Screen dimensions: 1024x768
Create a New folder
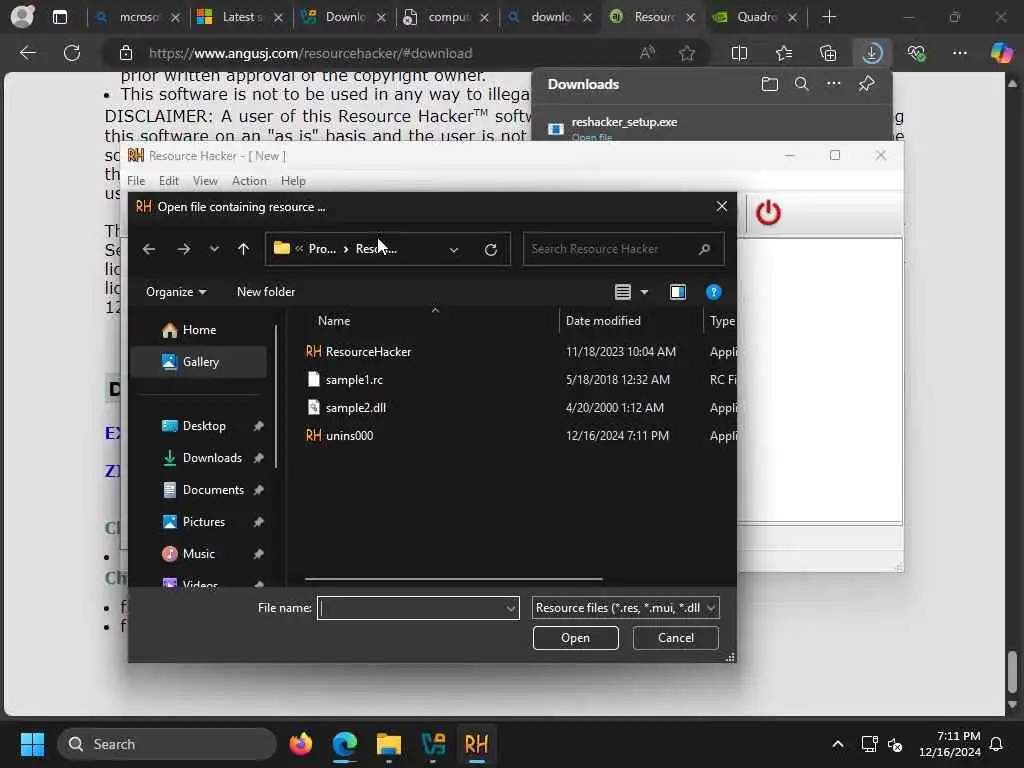click(266, 292)
